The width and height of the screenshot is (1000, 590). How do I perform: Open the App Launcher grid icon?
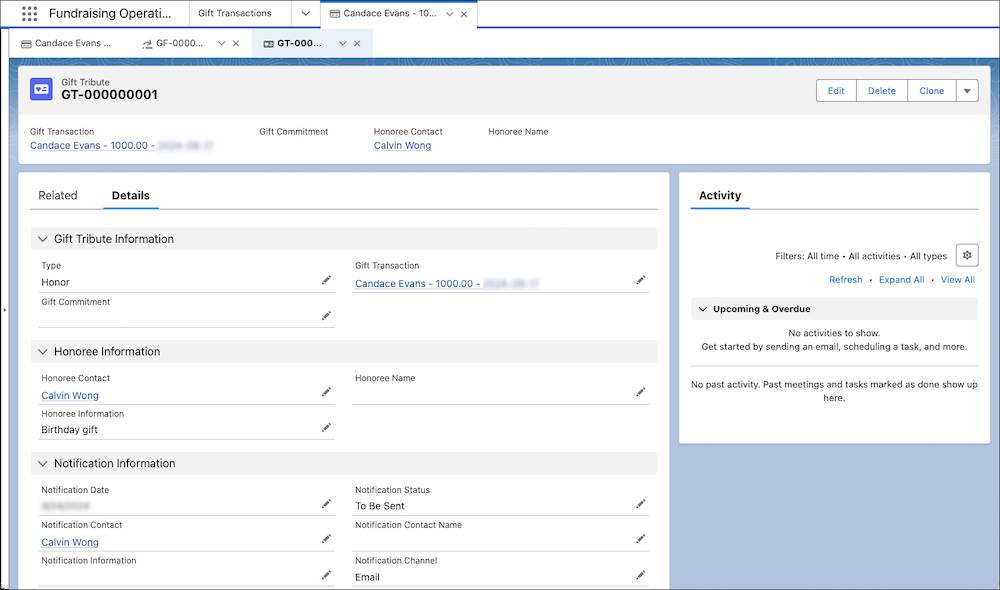point(29,13)
